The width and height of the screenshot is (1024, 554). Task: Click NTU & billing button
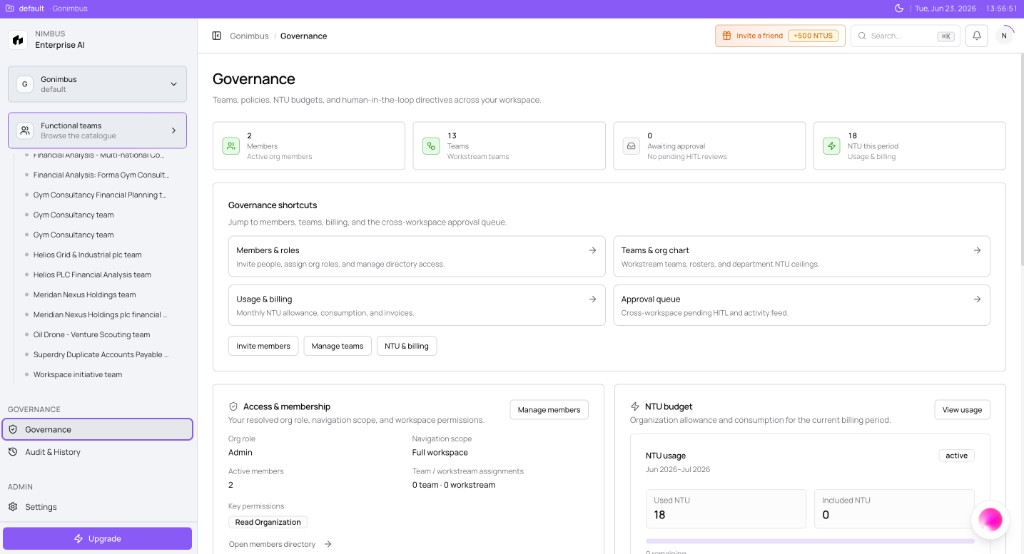pos(406,346)
